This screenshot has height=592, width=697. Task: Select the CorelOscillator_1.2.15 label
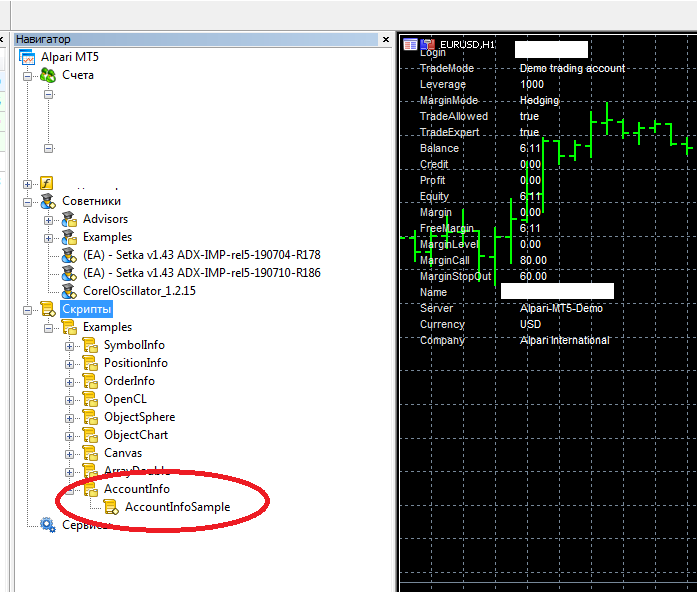139,291
